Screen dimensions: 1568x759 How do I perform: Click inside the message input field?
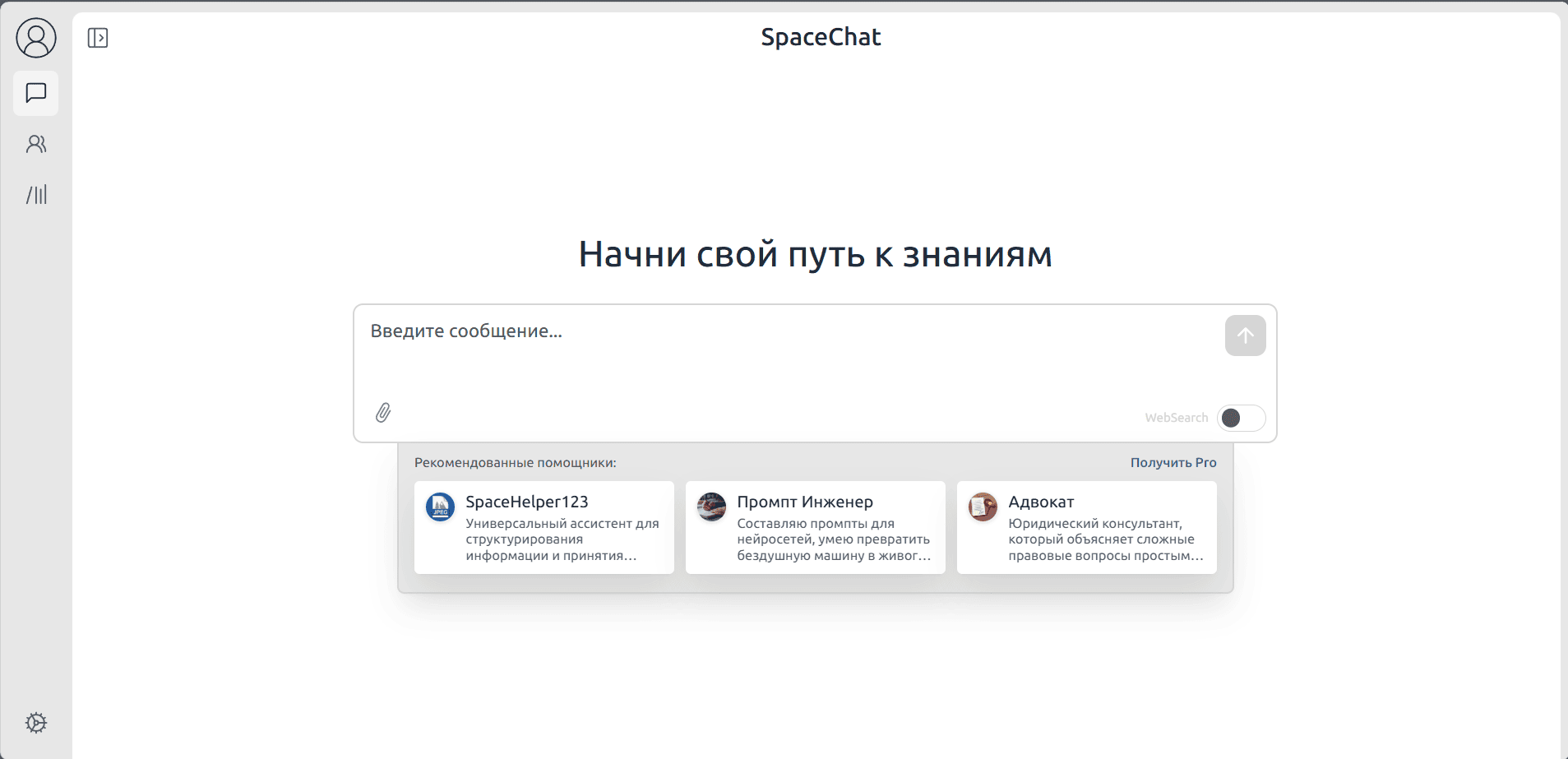pos(740,331)
